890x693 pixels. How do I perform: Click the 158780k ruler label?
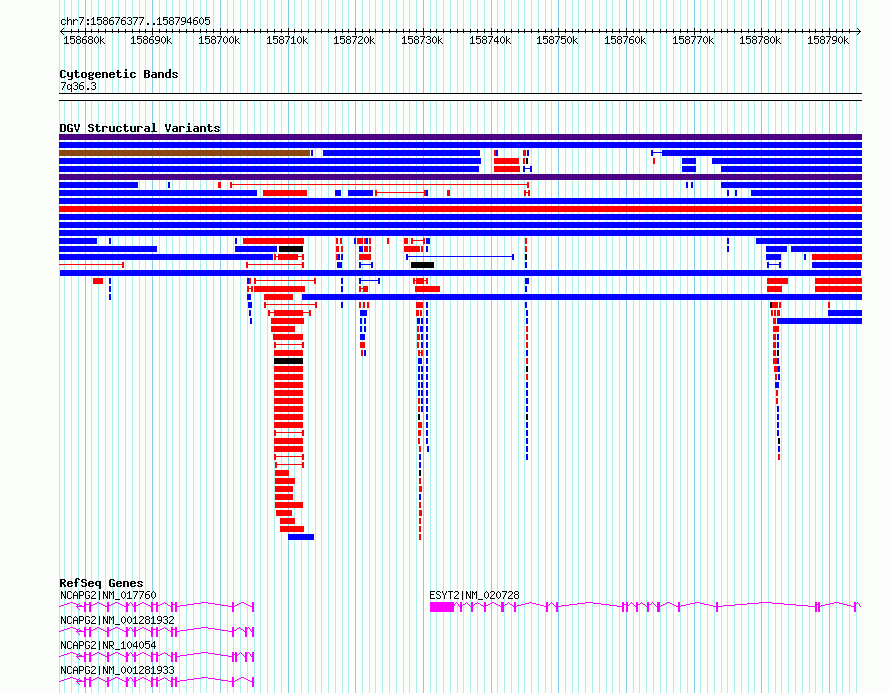[x=761, y=40]
